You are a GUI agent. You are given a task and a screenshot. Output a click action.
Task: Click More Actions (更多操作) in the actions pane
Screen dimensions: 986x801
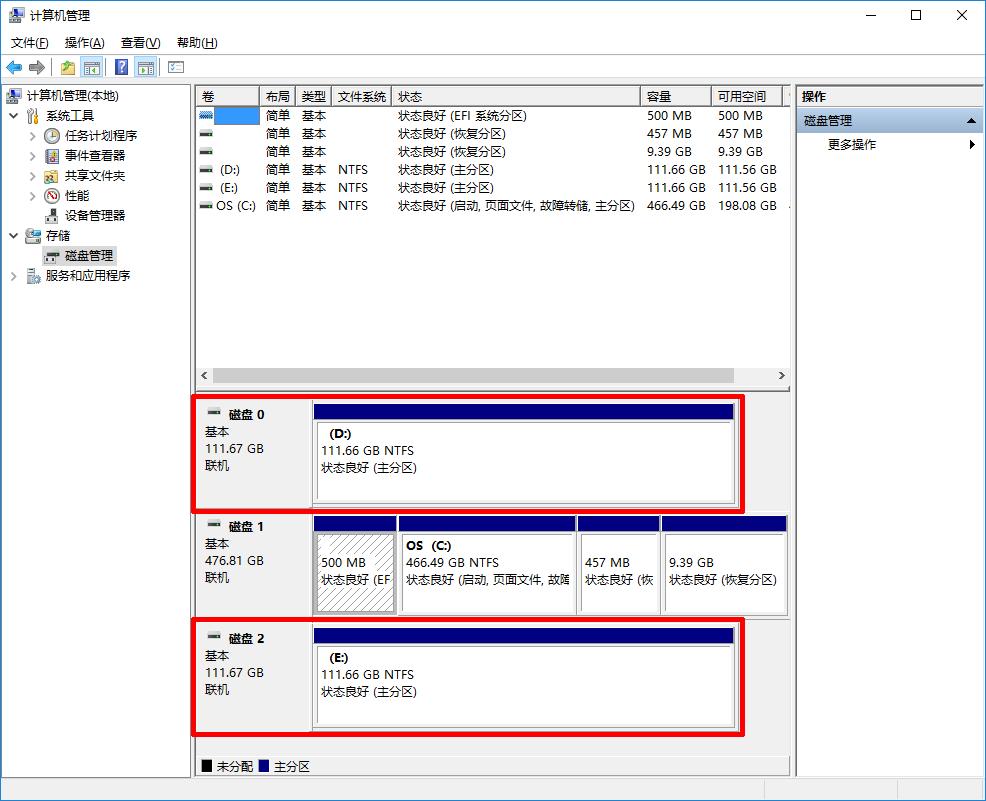pyautogui.click(x=852, y=144)
